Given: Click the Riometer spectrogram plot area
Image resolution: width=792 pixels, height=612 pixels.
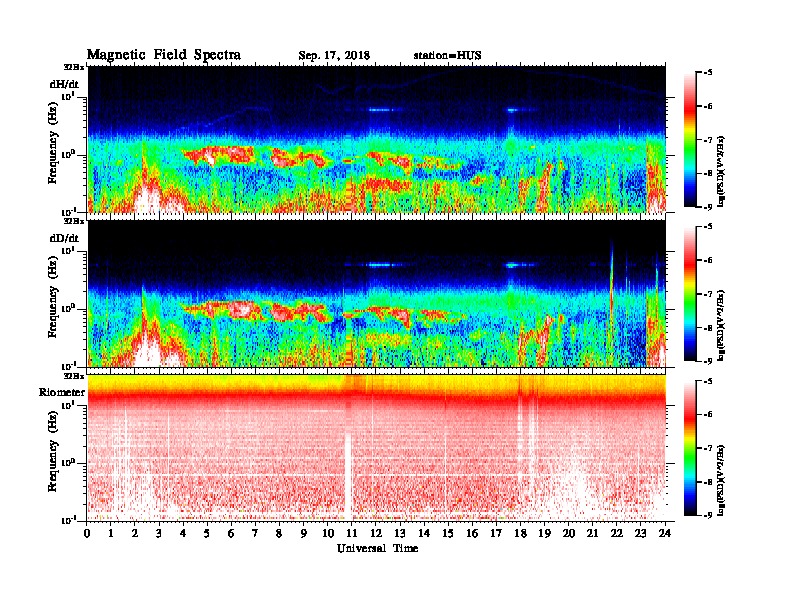Looking at the screenshot, I should point(376,448).
